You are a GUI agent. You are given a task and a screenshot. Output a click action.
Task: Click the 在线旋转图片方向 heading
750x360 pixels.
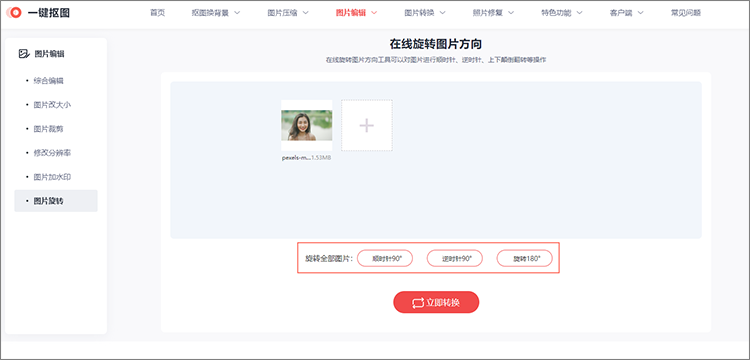(436, 44)
